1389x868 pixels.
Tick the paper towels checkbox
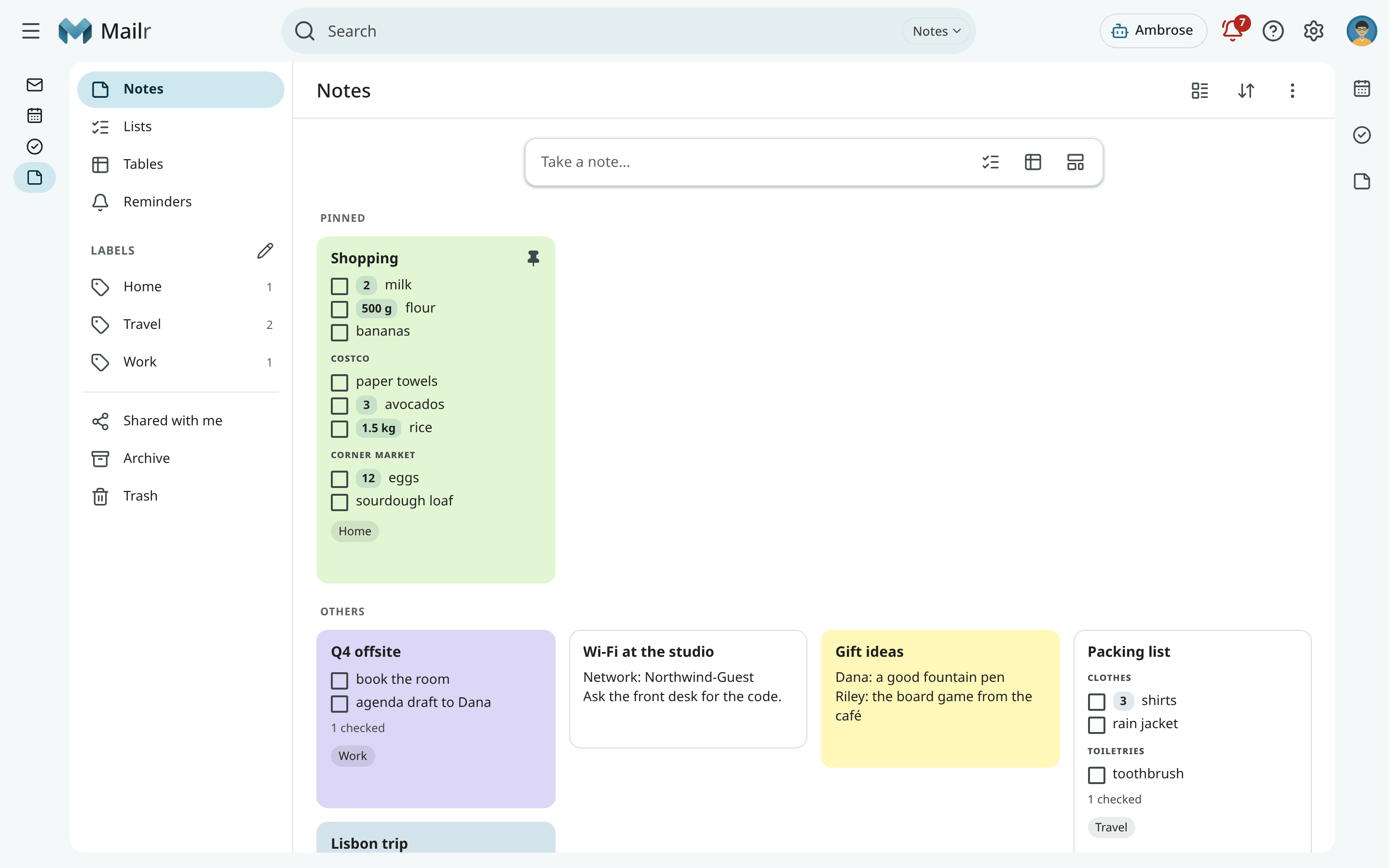(339, 382)
